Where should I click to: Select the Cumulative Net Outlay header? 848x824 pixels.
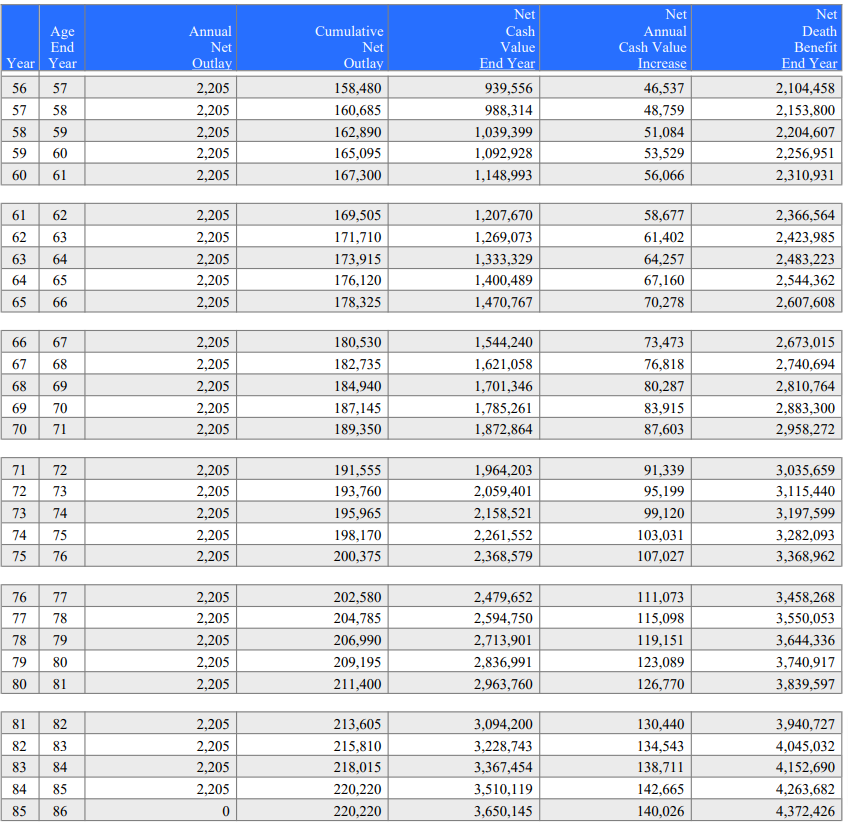tap(349, 48)
